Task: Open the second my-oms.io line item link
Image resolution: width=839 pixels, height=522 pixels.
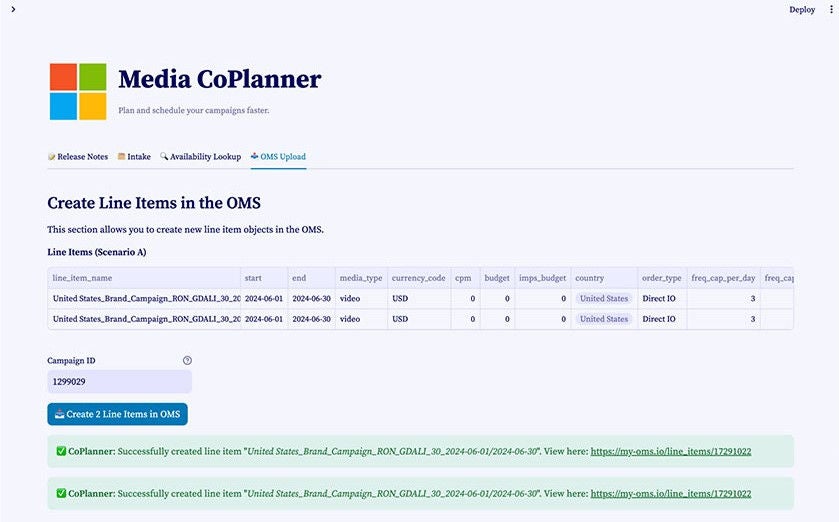Action: tap(670, 494)
